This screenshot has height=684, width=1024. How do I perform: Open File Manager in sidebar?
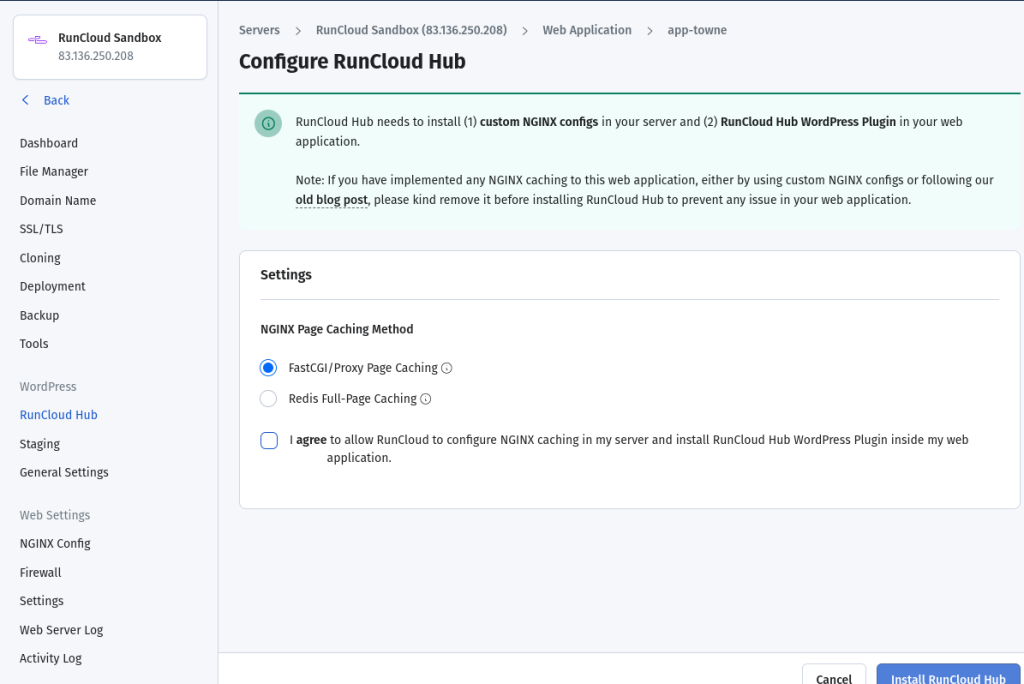(54, 172)
